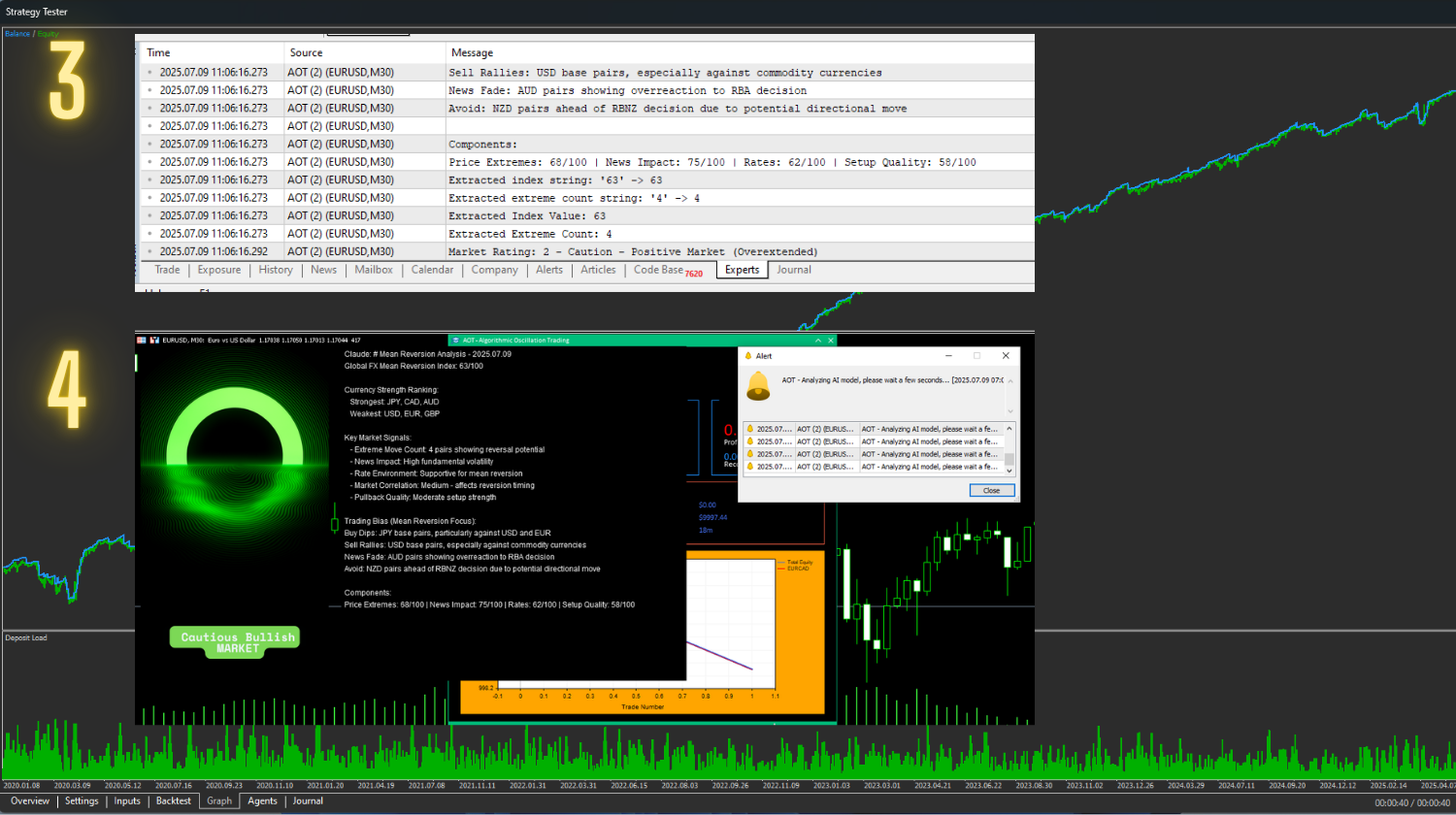Select the 'Components:' log row
Screen dimensions: 1456x815
[587, 145]
